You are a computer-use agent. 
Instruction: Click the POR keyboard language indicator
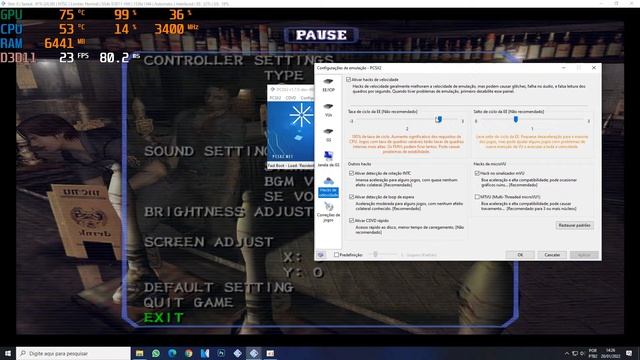tap(593, 353)
